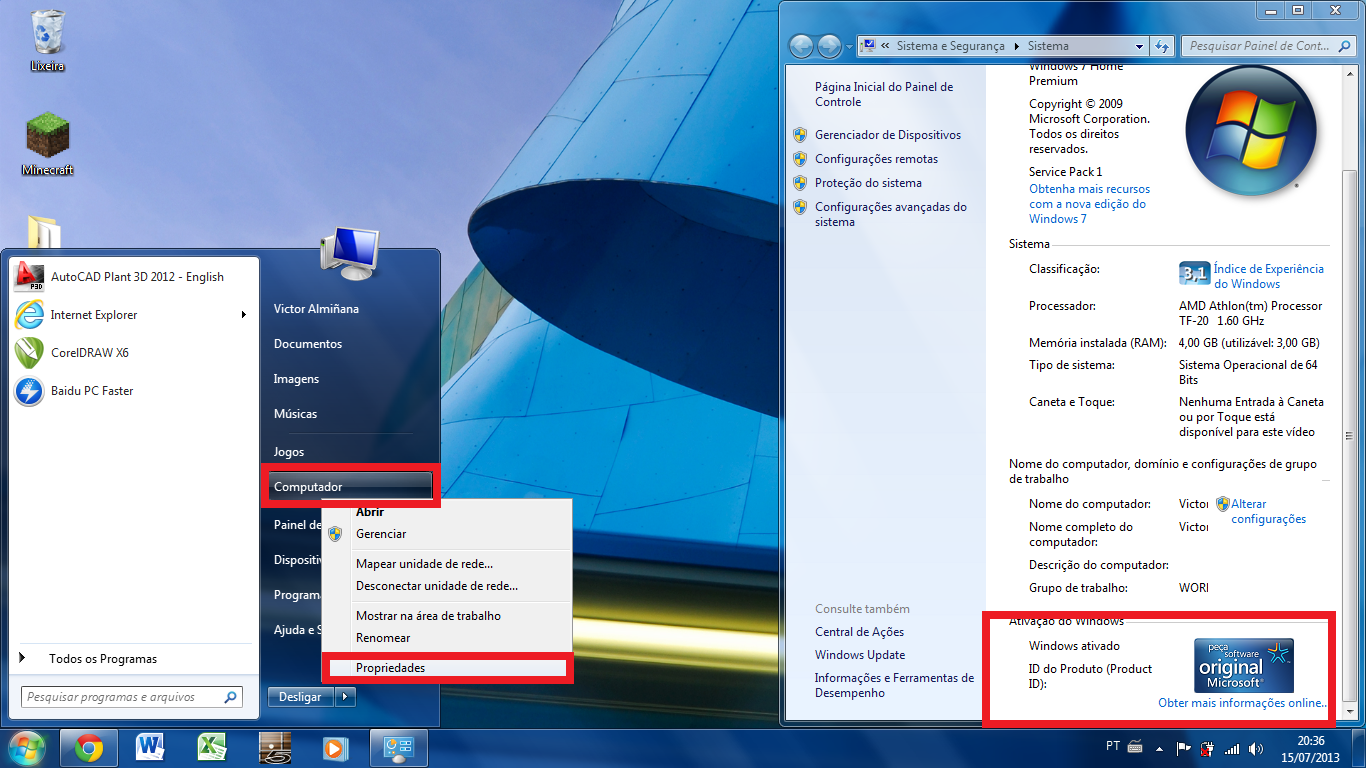Click the Start orb button
The width and height of the screenshot is (1366, 768).
[27, 748]
